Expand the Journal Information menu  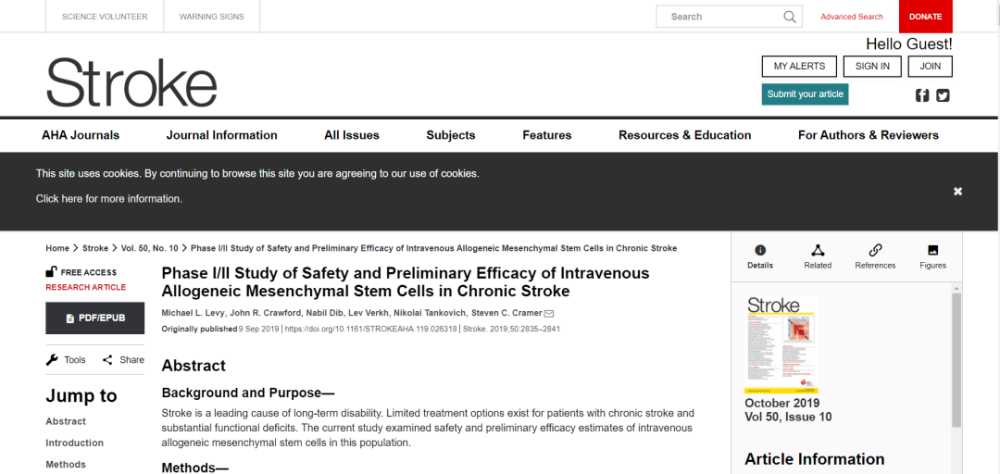(222, 135)
